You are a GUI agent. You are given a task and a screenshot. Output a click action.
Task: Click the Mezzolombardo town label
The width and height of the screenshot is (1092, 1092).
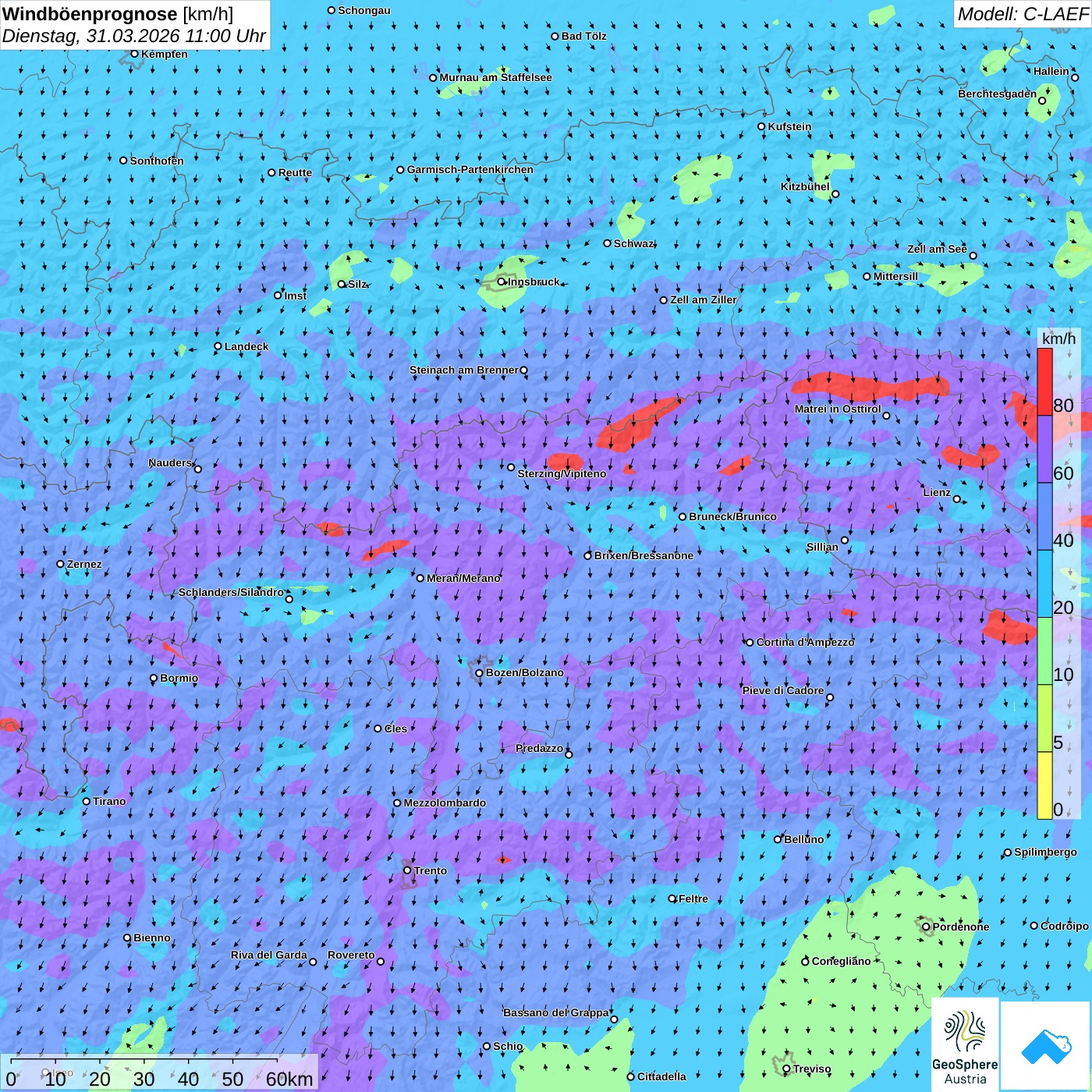[445, 803]
